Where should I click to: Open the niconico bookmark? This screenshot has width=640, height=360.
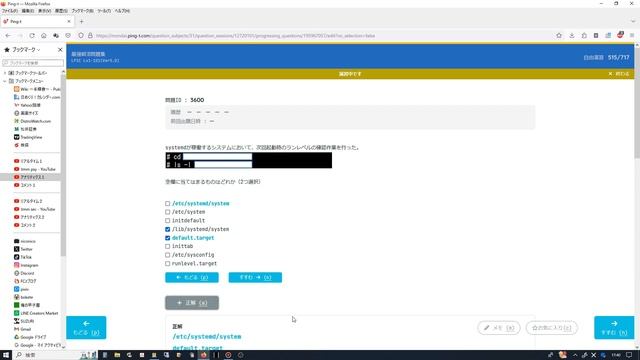(24, 241)
